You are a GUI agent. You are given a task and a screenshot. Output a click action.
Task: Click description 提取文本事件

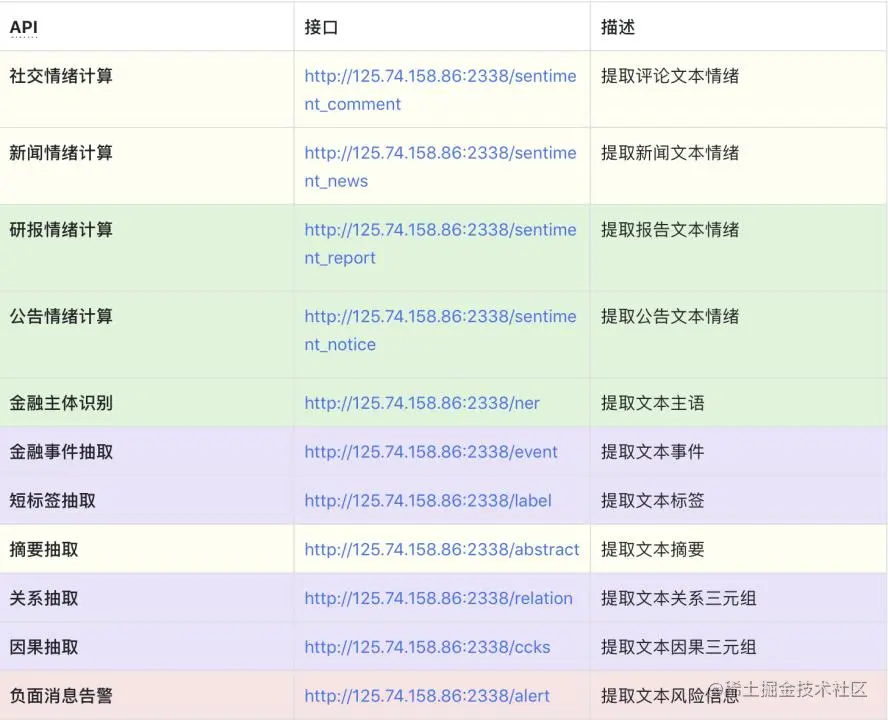tap(653, 451)
